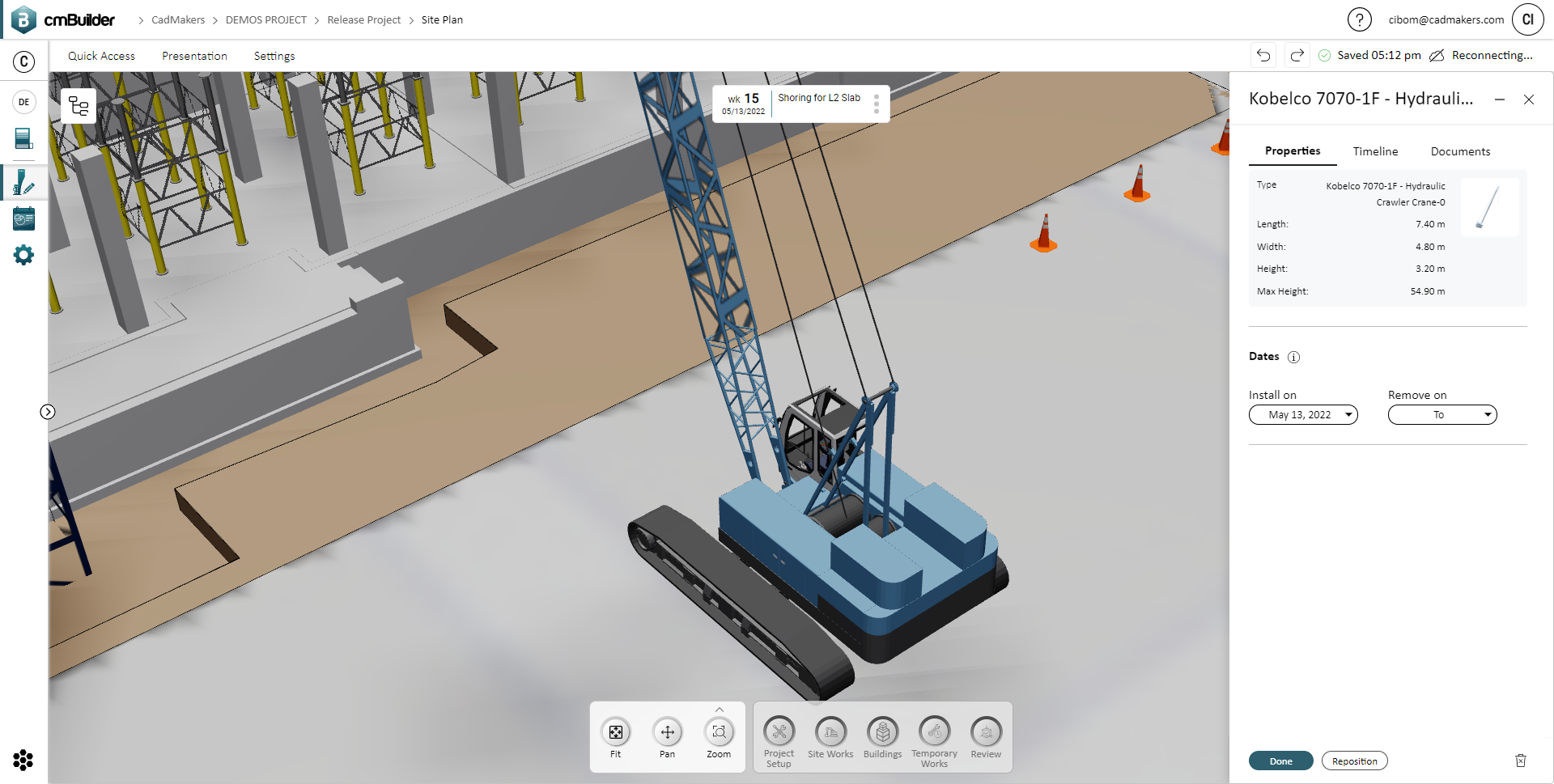This screenshot has width=1554, height=784.
Task: Go to Release Project breadcrumb
Action: coord(364,19)
